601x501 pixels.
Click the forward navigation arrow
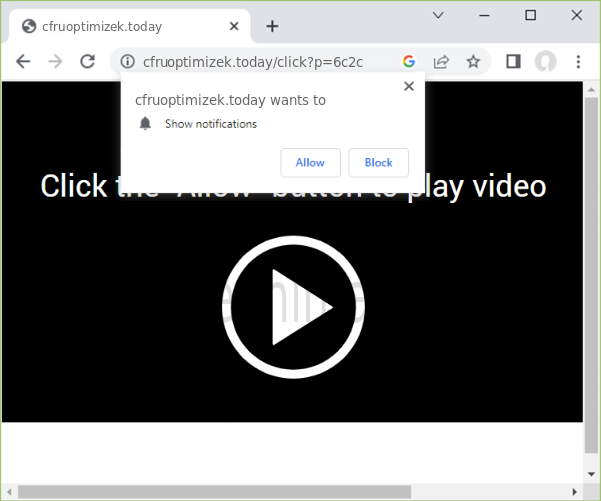click(x=55, y=61)
